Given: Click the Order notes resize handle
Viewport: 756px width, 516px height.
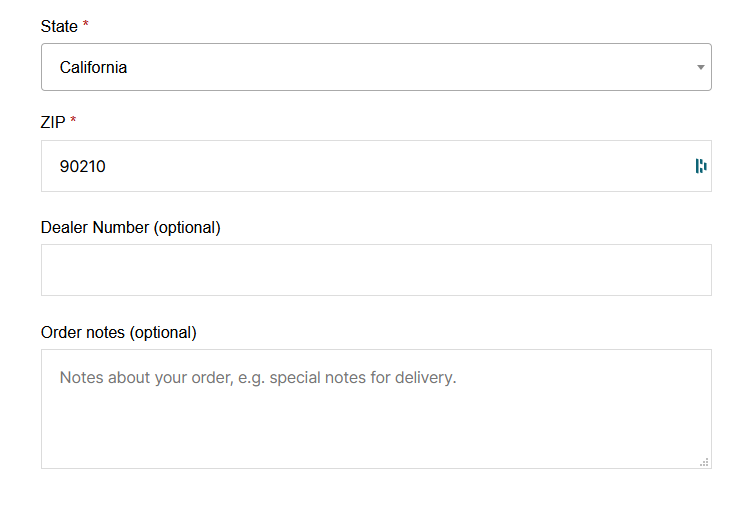Looking at the screenshot, I should click(704, 461).
